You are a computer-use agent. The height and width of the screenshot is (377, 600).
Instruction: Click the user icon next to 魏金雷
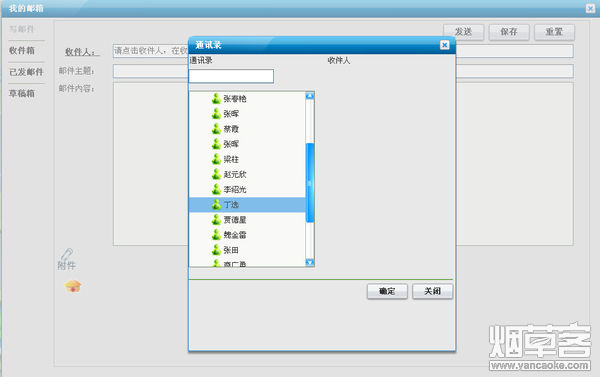pos(216,235)
